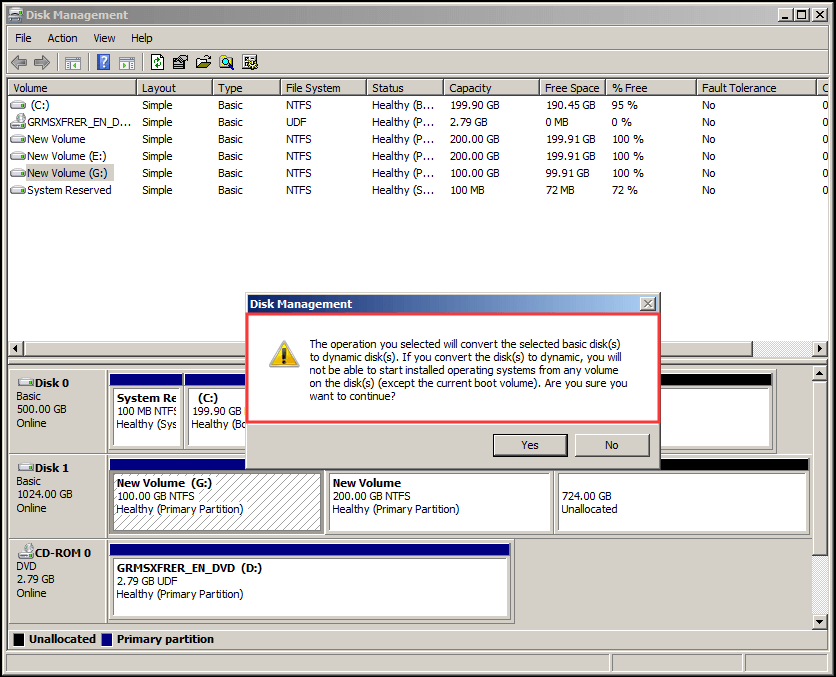836x677 pixels.
Task: Select the New Volume (E:) row
Action: coord(417,156)
